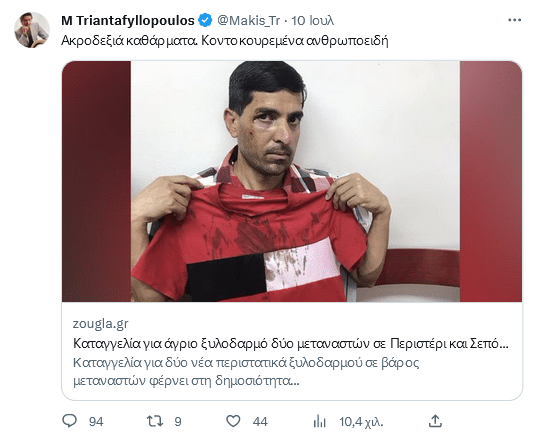The width and height of the screenshot is (535, 438).
Task: Click the 94 replies count
Action: click(96, 422)
